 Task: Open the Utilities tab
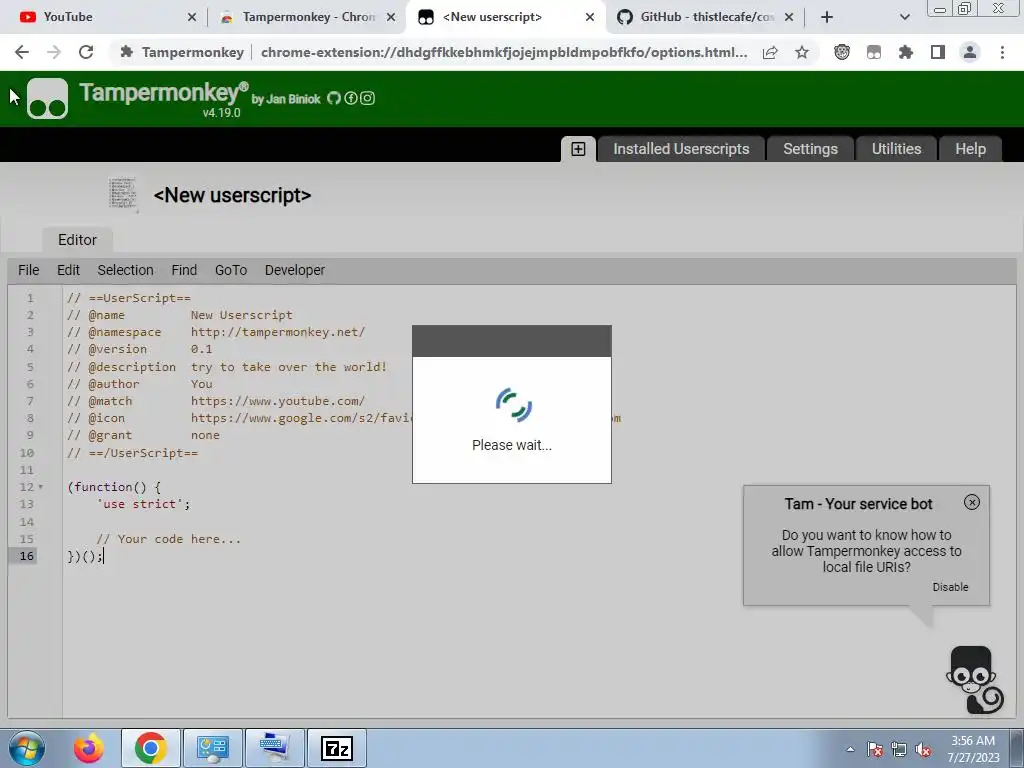click(896, 149)
